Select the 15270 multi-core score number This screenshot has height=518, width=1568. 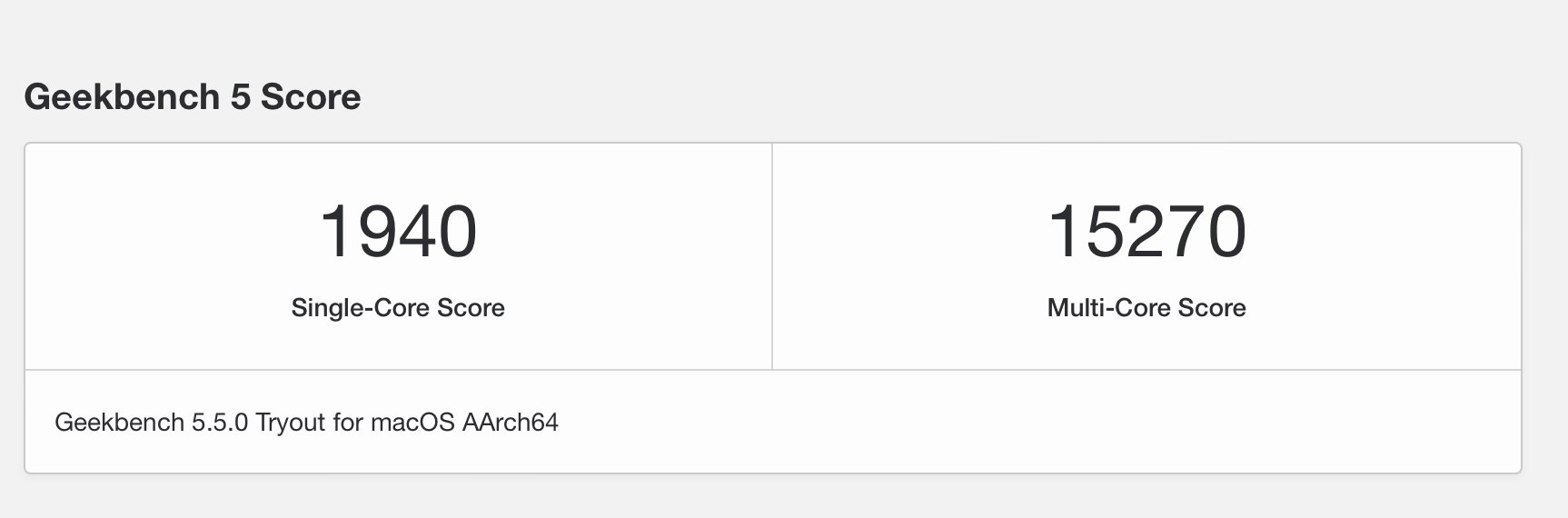(1146, 232)
